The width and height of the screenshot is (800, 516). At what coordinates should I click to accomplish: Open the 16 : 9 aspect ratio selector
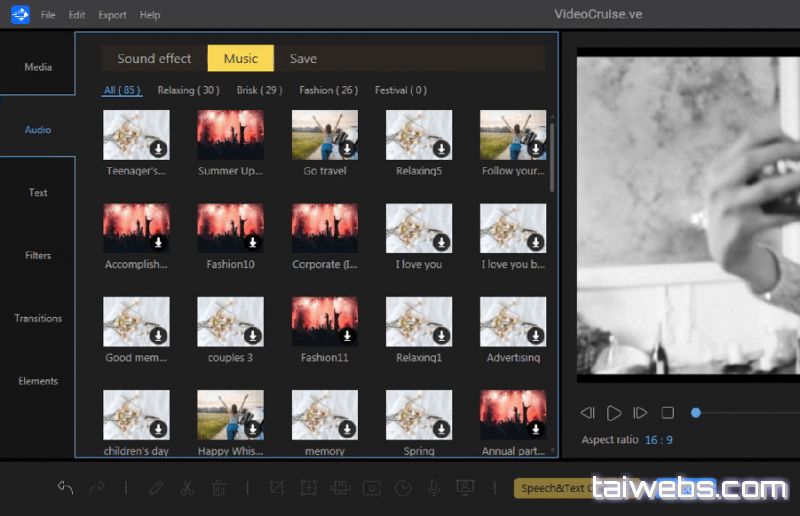point(658,440)
